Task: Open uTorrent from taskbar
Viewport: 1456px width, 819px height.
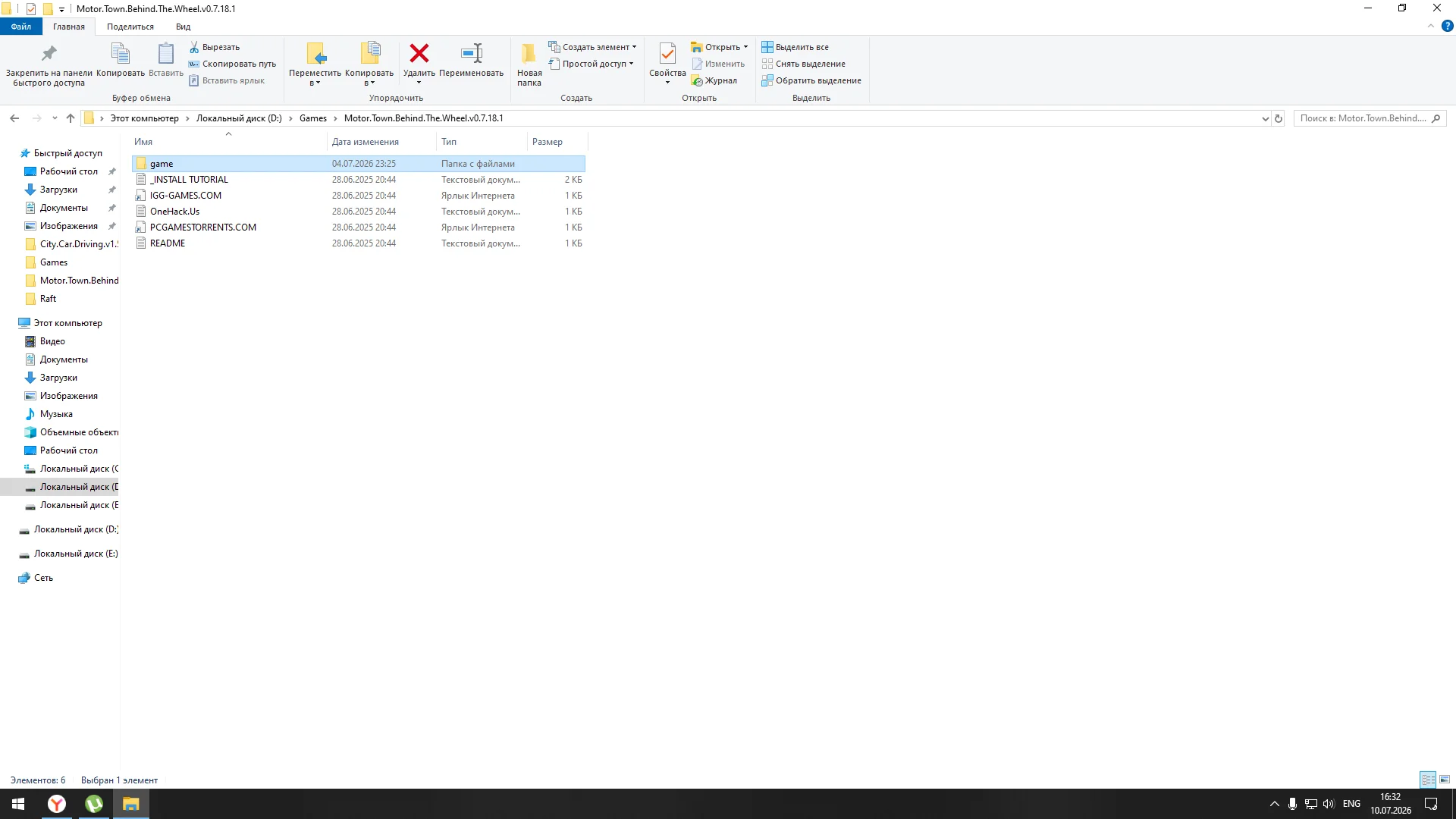Action: click(x=94, y=804)
